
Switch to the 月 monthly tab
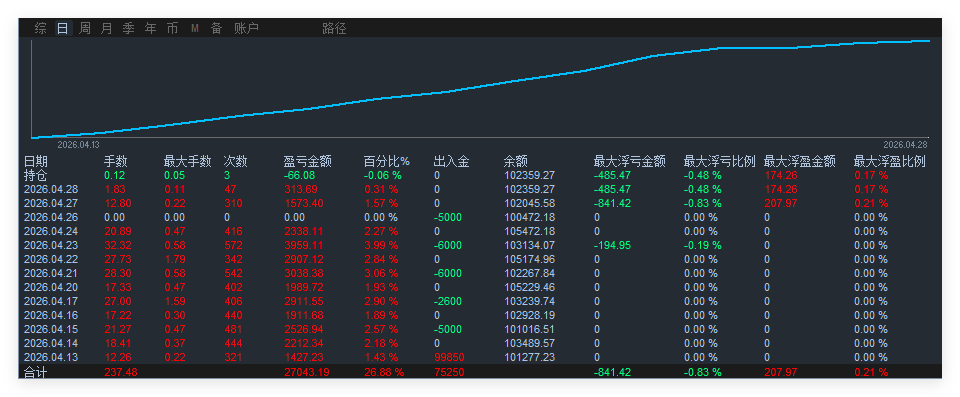pyautogui.click(x=107, y=28)
